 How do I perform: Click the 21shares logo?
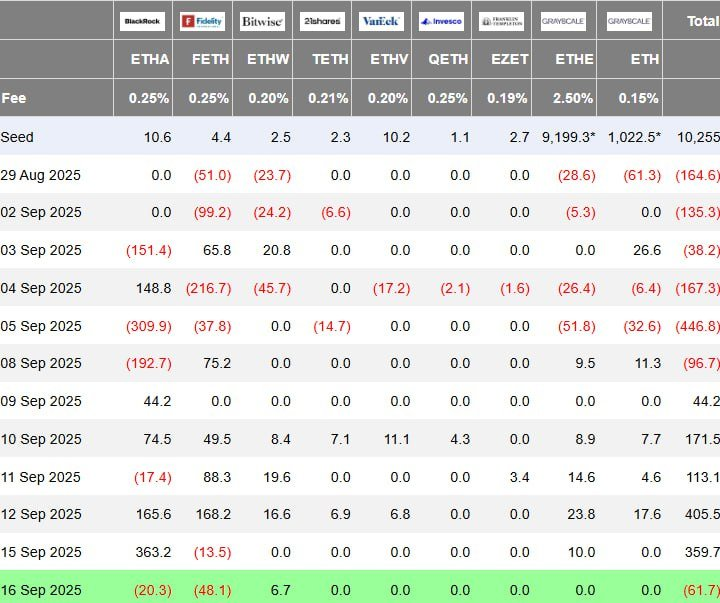[x=322, y=21]
